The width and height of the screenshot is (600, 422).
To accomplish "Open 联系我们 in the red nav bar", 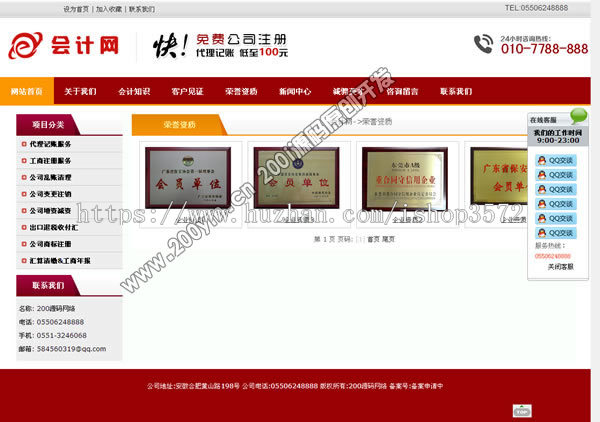I will [456, 91].
